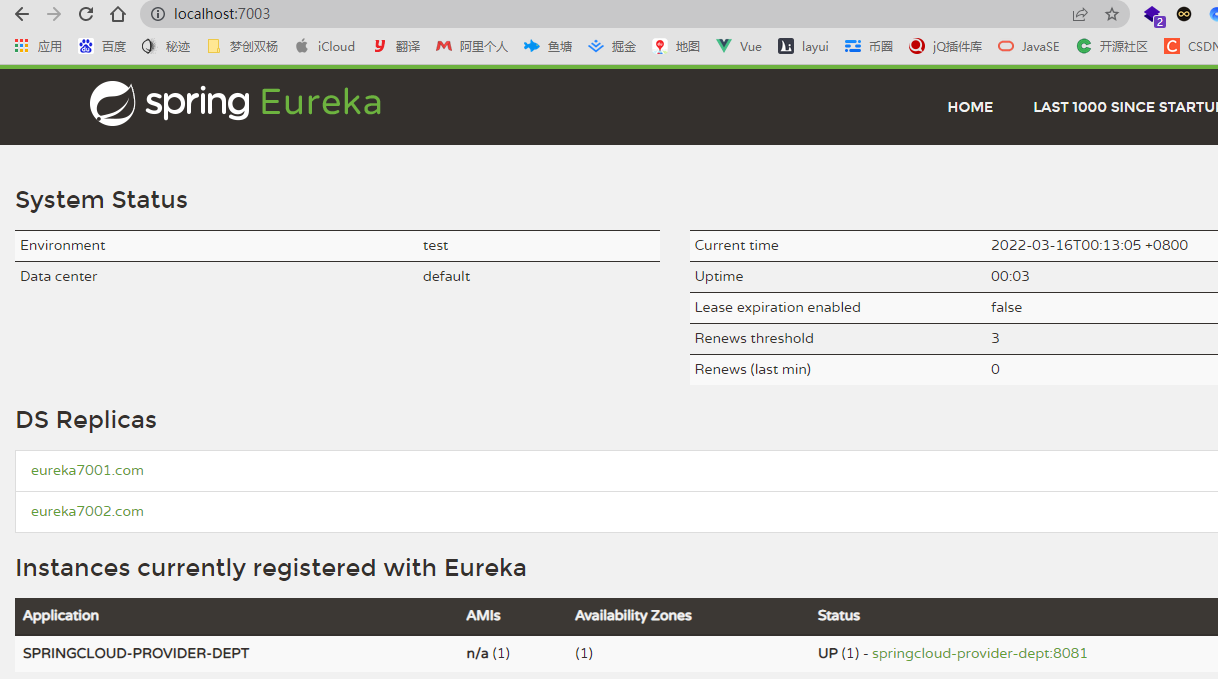Viewport: 1218px width, 679px height.
Task: Open the 掘金 bookmark
Action: [612, 46]
